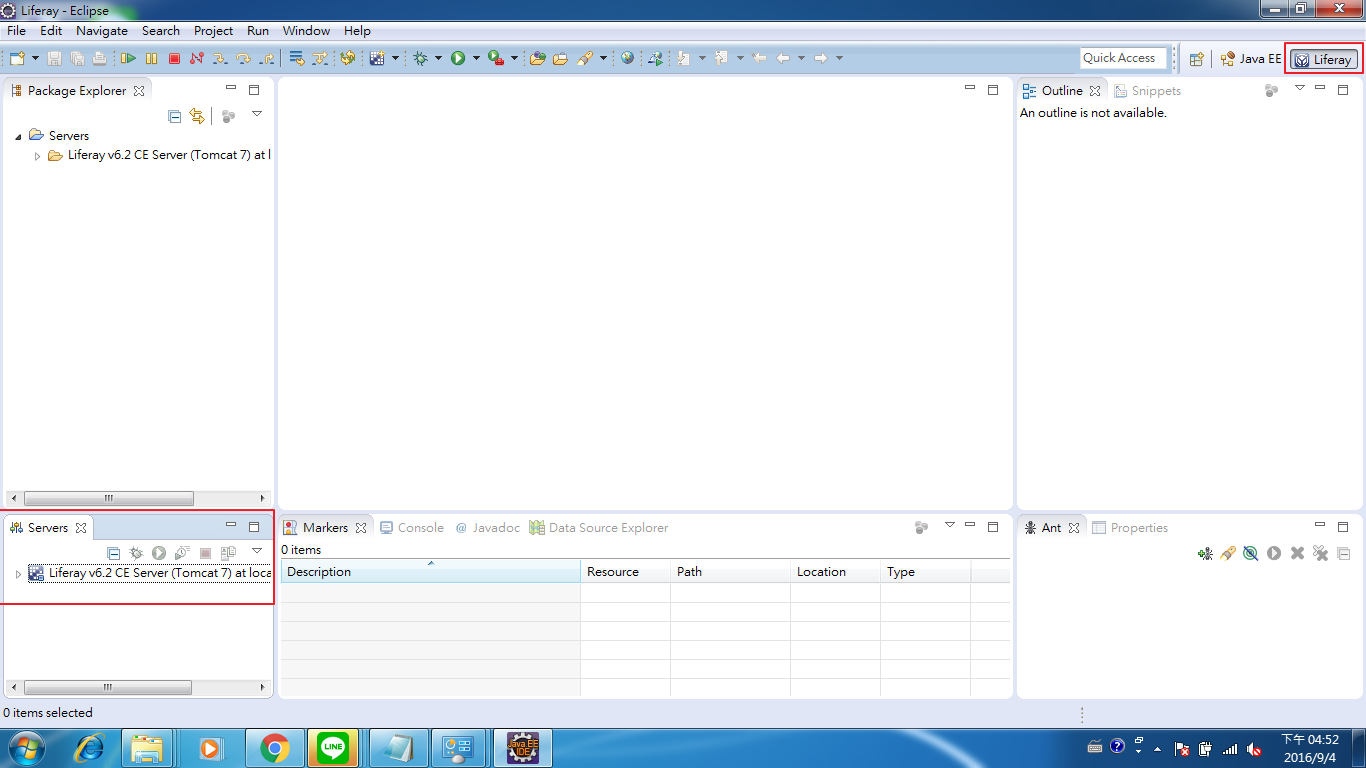Switch to the Data Source Explorer tab
The width and height of the screenshot is (1366, 768).
599,528
